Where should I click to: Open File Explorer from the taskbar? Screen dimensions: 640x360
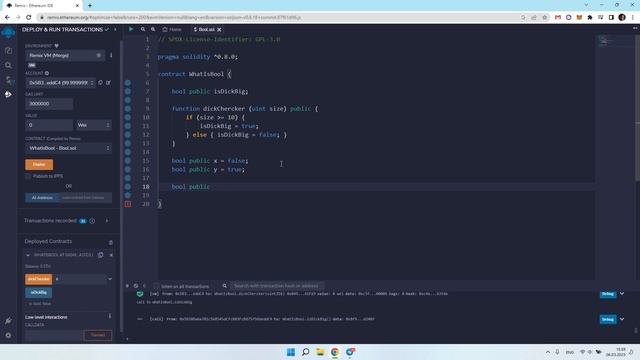point(320,352)
